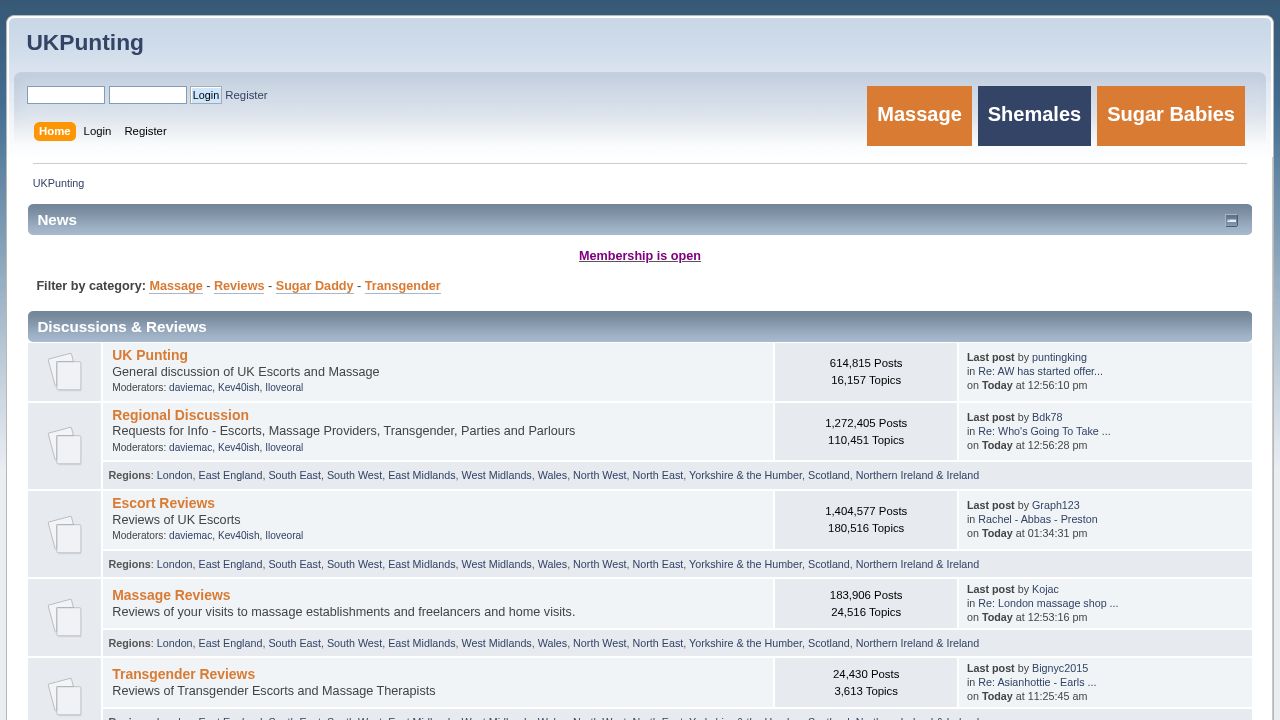1280x720 pixels.
Task: Click the UKPunting breadcrumb link
Action: click(58, 183)
